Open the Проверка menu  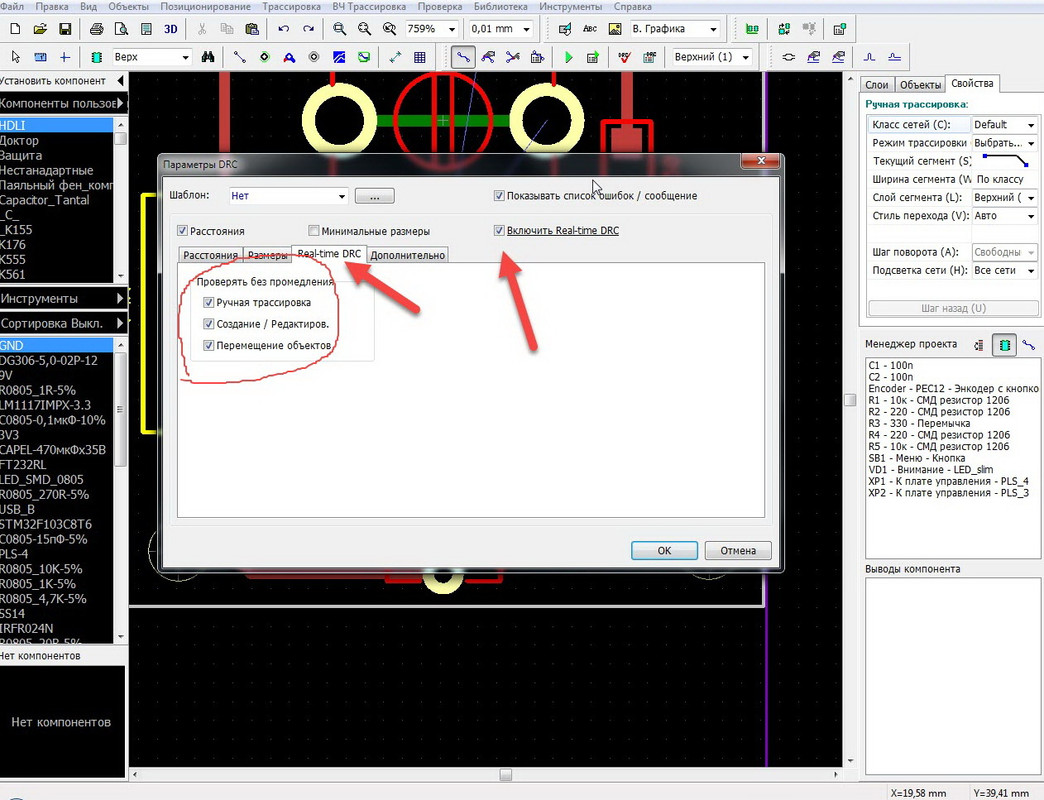click(x=439, y=7)
